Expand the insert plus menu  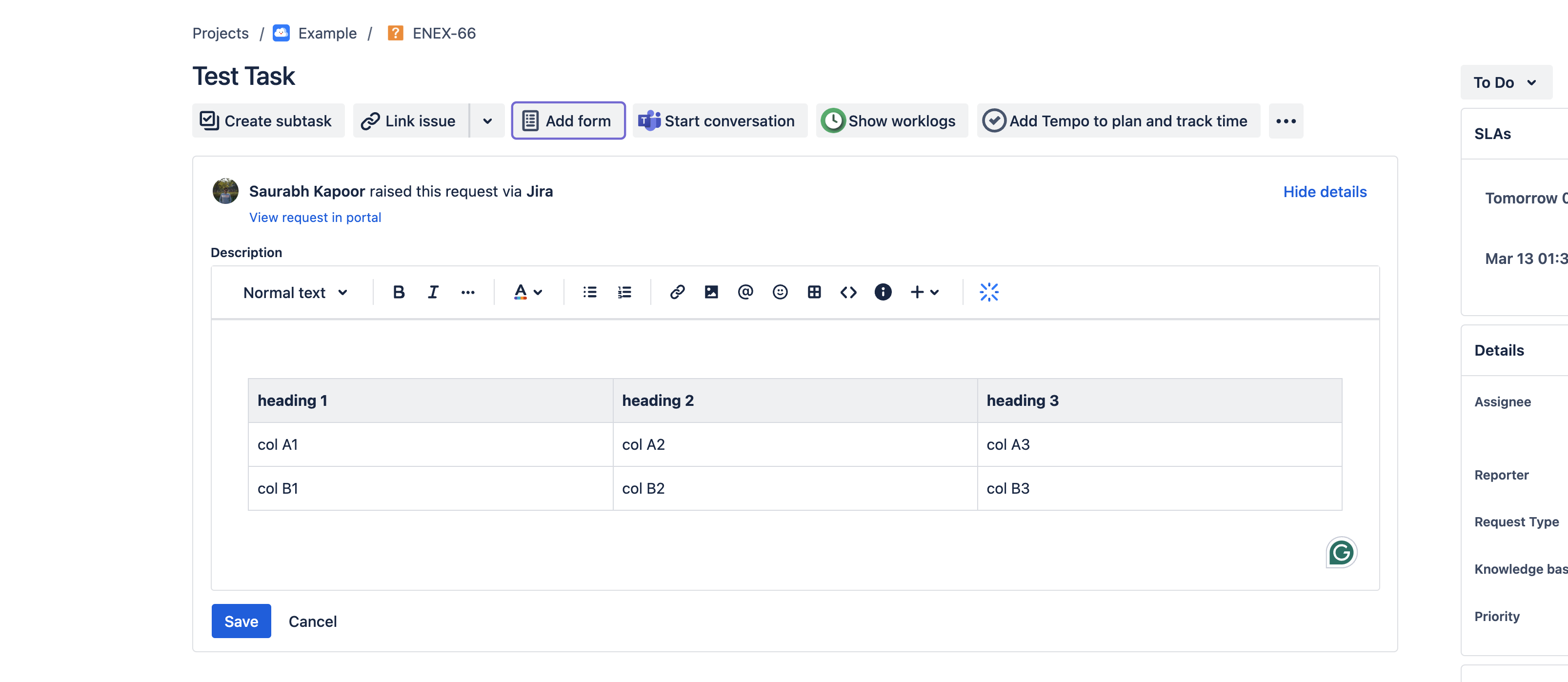(x=924, y=292)
